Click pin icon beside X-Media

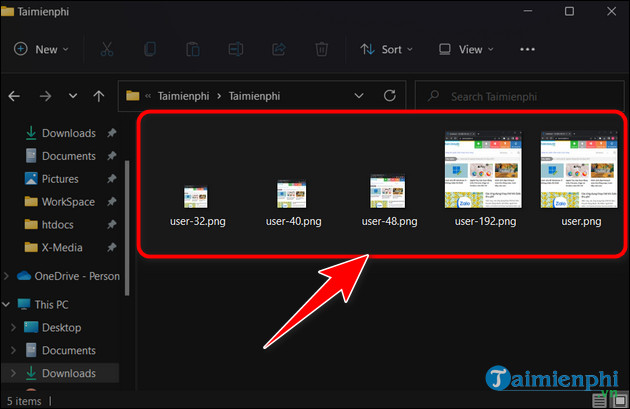pos(112,247)
